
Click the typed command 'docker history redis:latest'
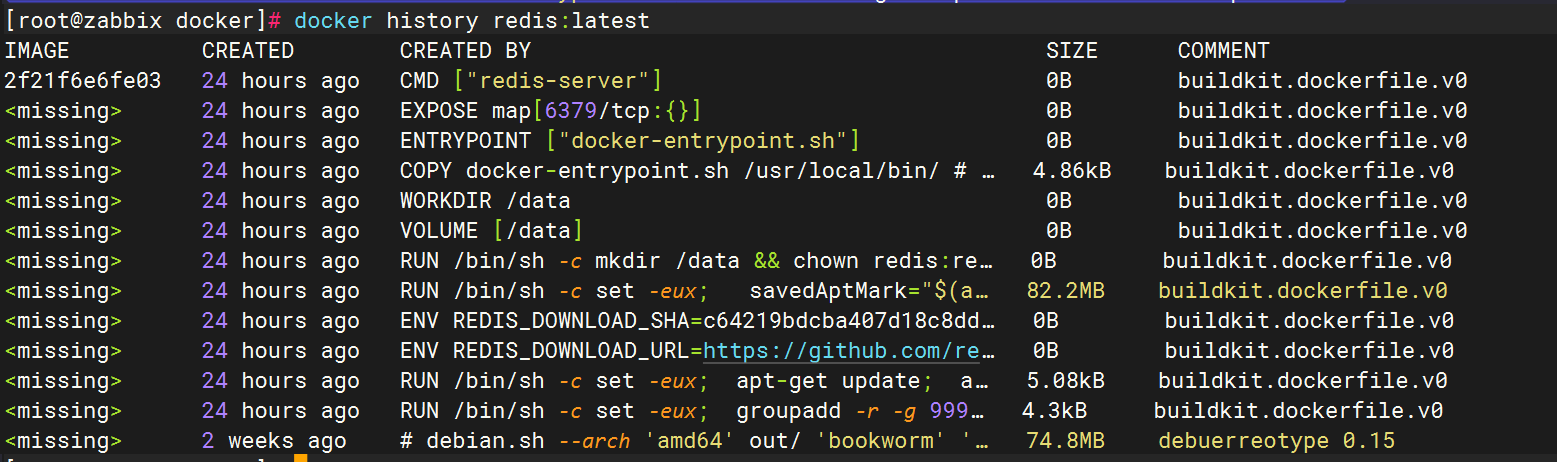point(472,20)
